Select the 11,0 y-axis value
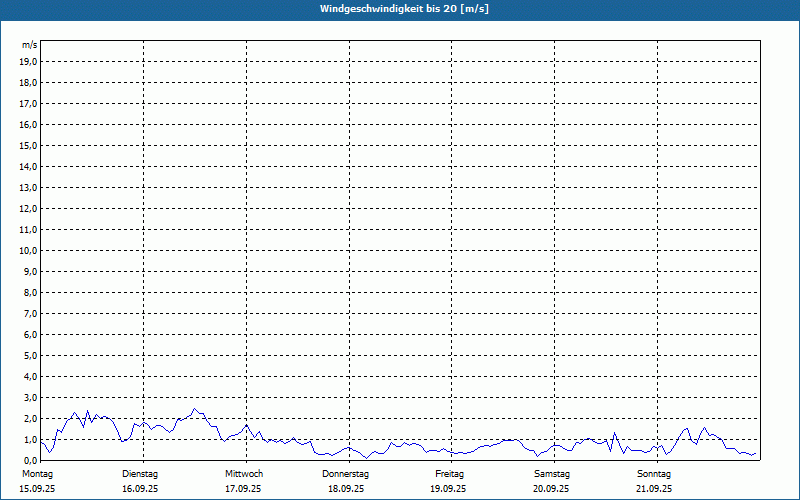Screen dimensions: 800x500 point(28,230)
